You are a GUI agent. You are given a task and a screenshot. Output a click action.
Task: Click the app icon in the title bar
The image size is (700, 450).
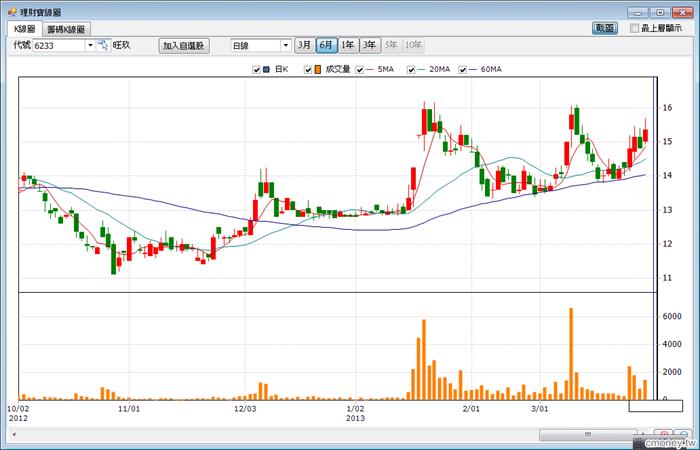click(x=10, y=10)
